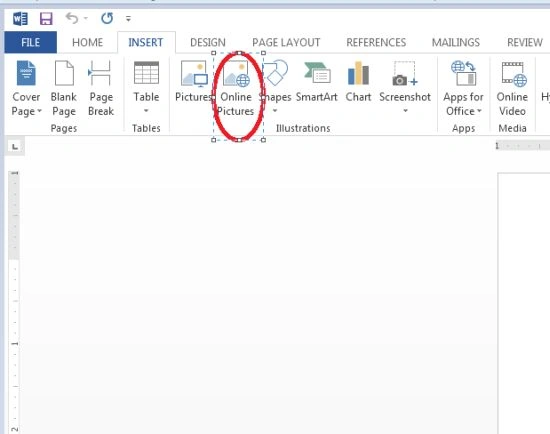Go to the REFERENCES tab
This screenshot has width=550, height=434.
(376, 42)
